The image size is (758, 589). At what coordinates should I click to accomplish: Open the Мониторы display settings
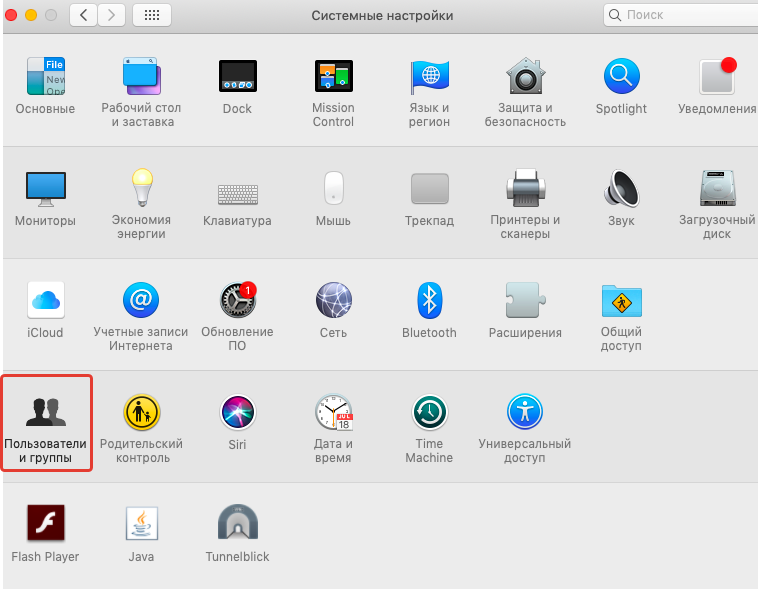point(45,189)
